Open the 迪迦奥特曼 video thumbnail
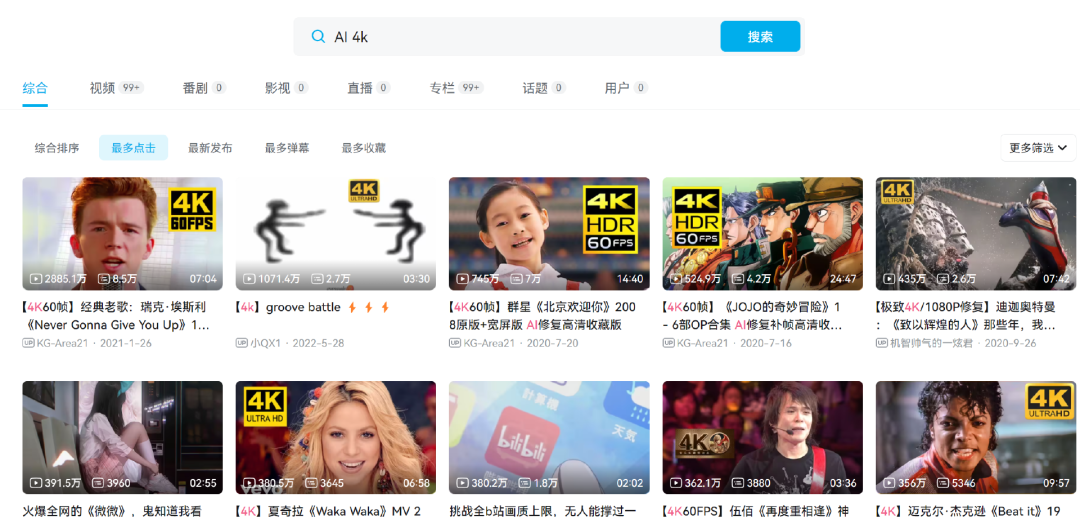 [976, 233]
